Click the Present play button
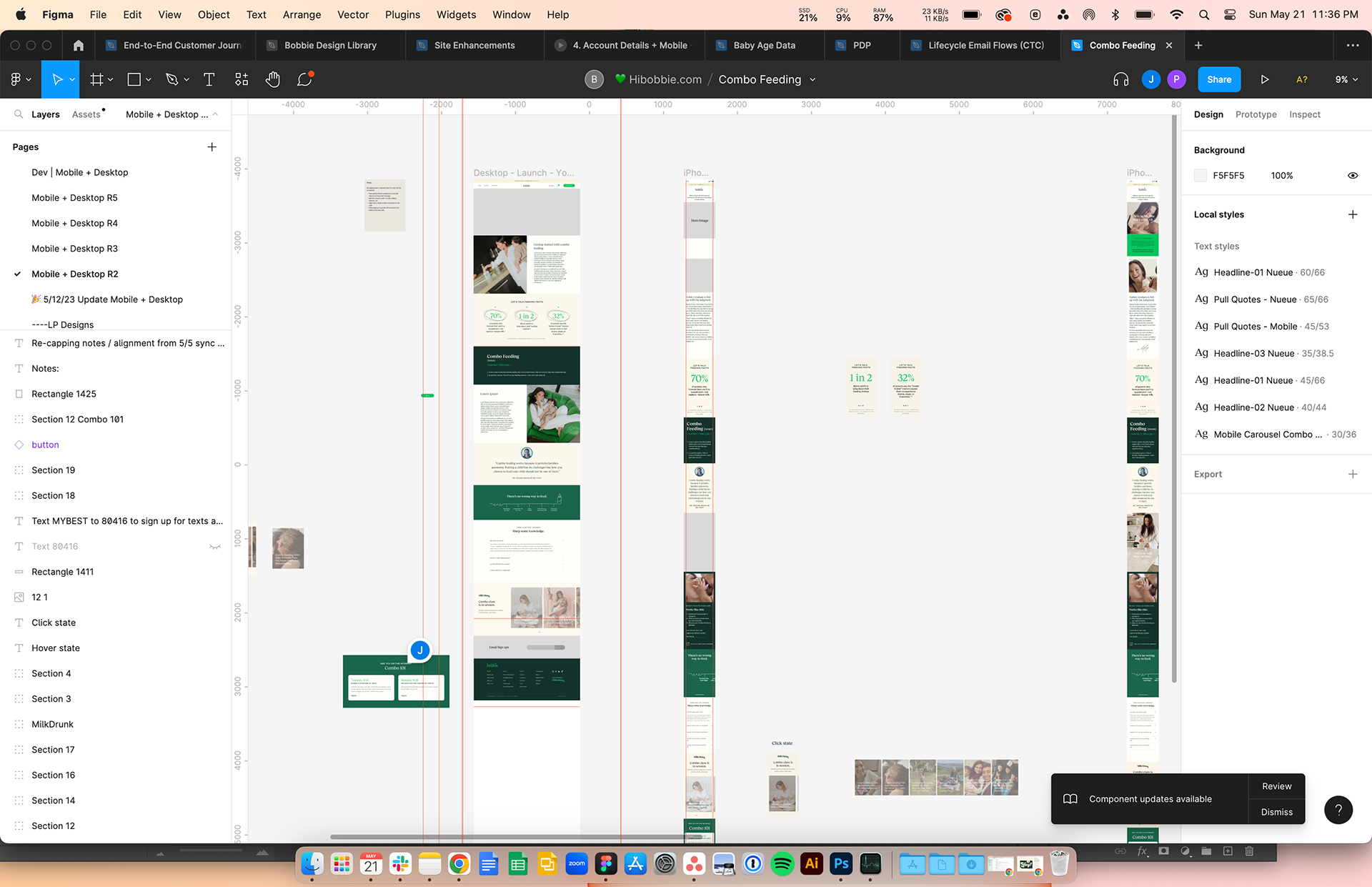Viewport: 1372px width, 887px height. (x=1264, y=79)
